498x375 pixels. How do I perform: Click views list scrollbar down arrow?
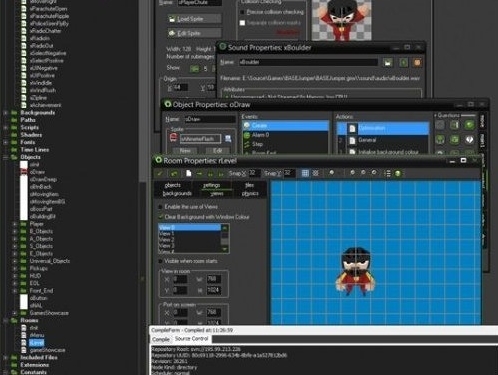(225, 249)
